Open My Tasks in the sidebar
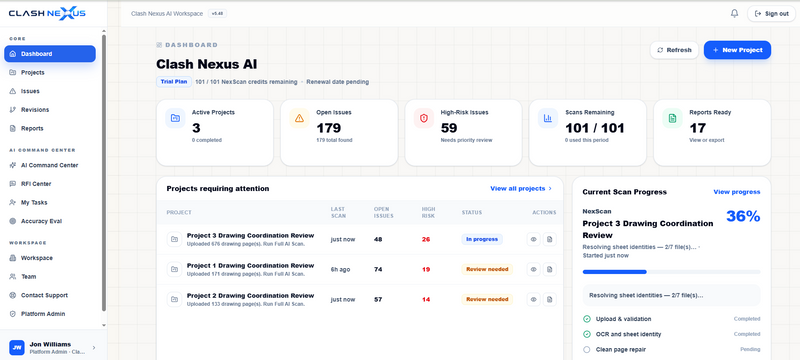The width and height of the screenshot is (800, 360). click(50, 202)
